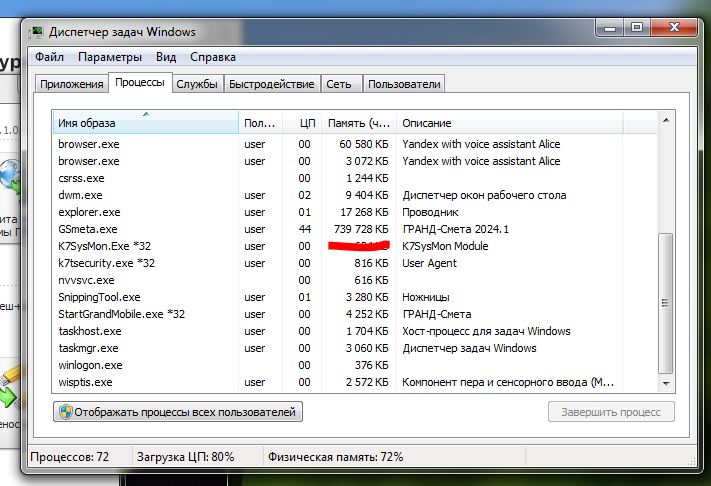The height and width of the screenshot is (486, 711).
Task: Minimize the Task Manager window
Action: [610, 28]
